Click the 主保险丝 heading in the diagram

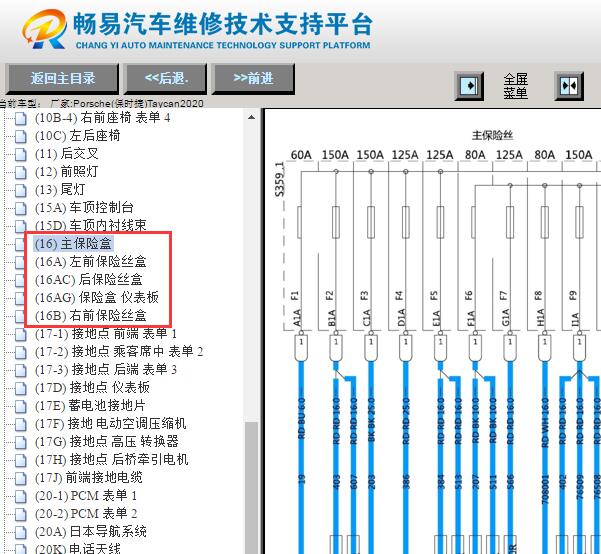click(x=492, y=135)
